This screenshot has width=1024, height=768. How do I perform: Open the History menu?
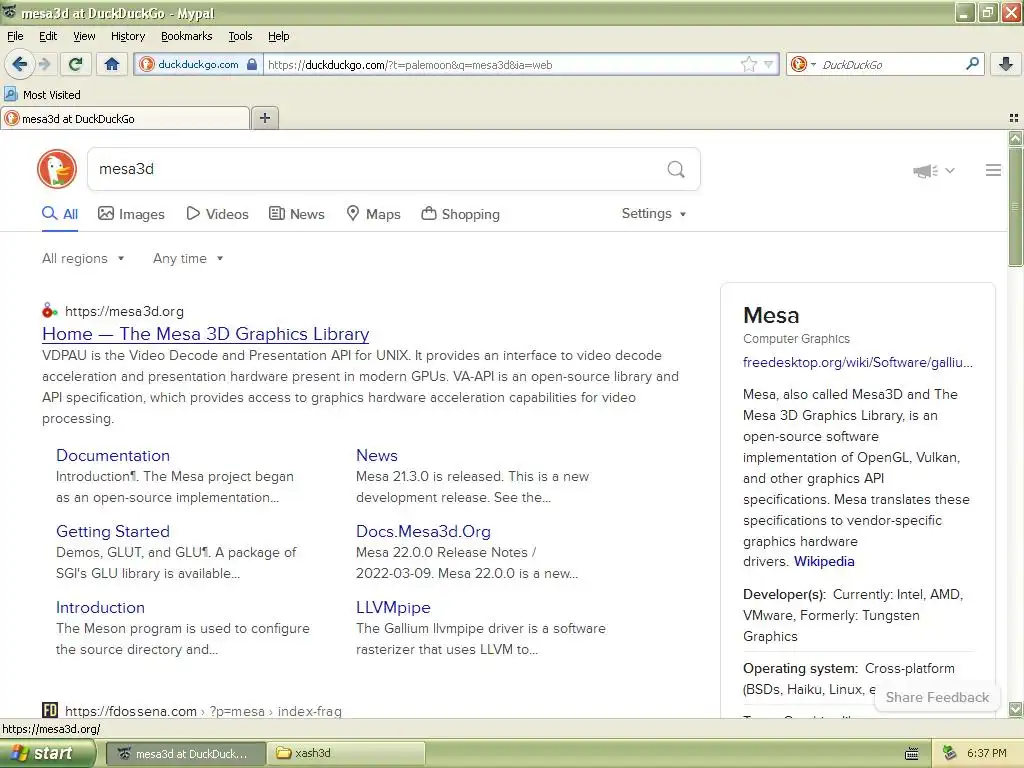(x=127, y=36)
